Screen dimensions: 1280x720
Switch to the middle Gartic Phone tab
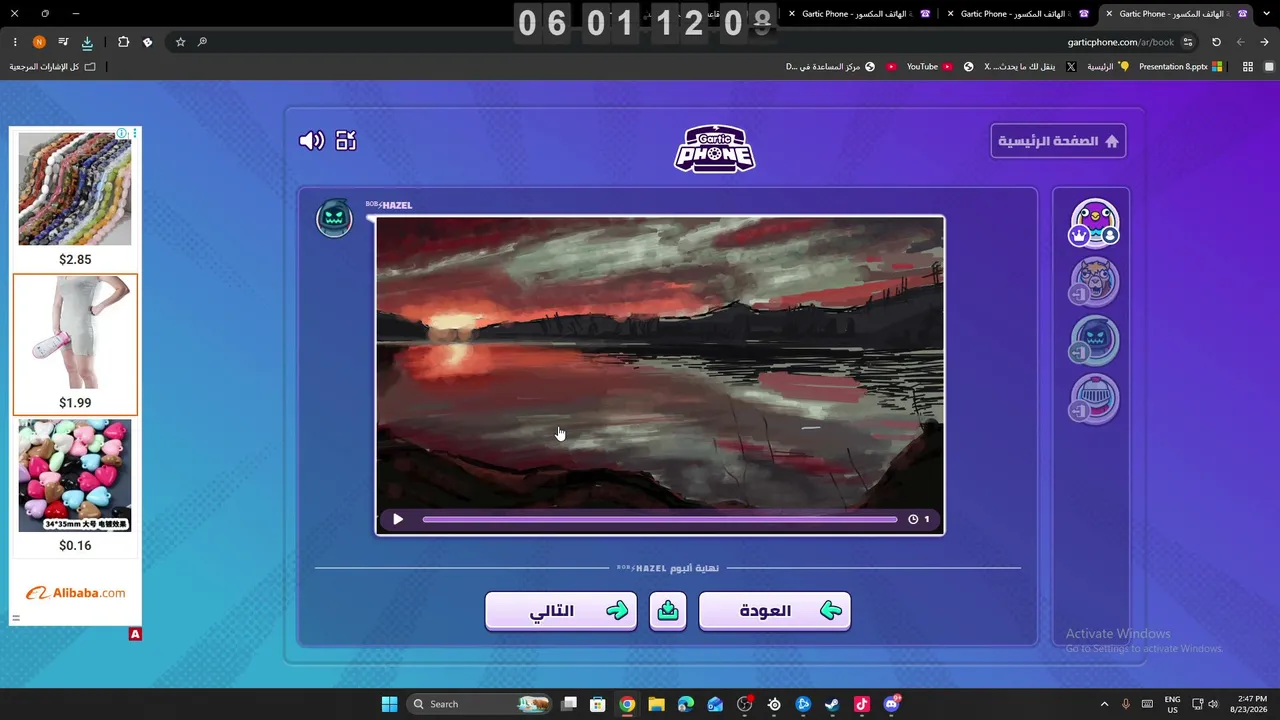tap(1019, 14)
